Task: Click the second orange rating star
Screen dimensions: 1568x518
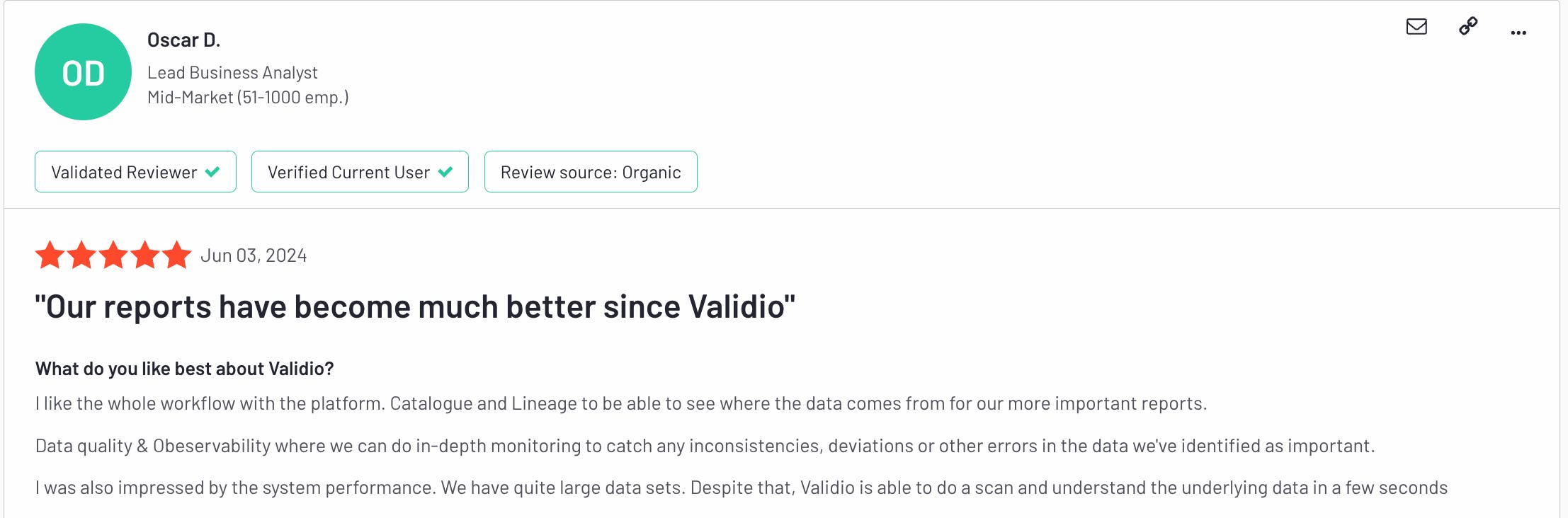Action: click(x=81, y=255)
